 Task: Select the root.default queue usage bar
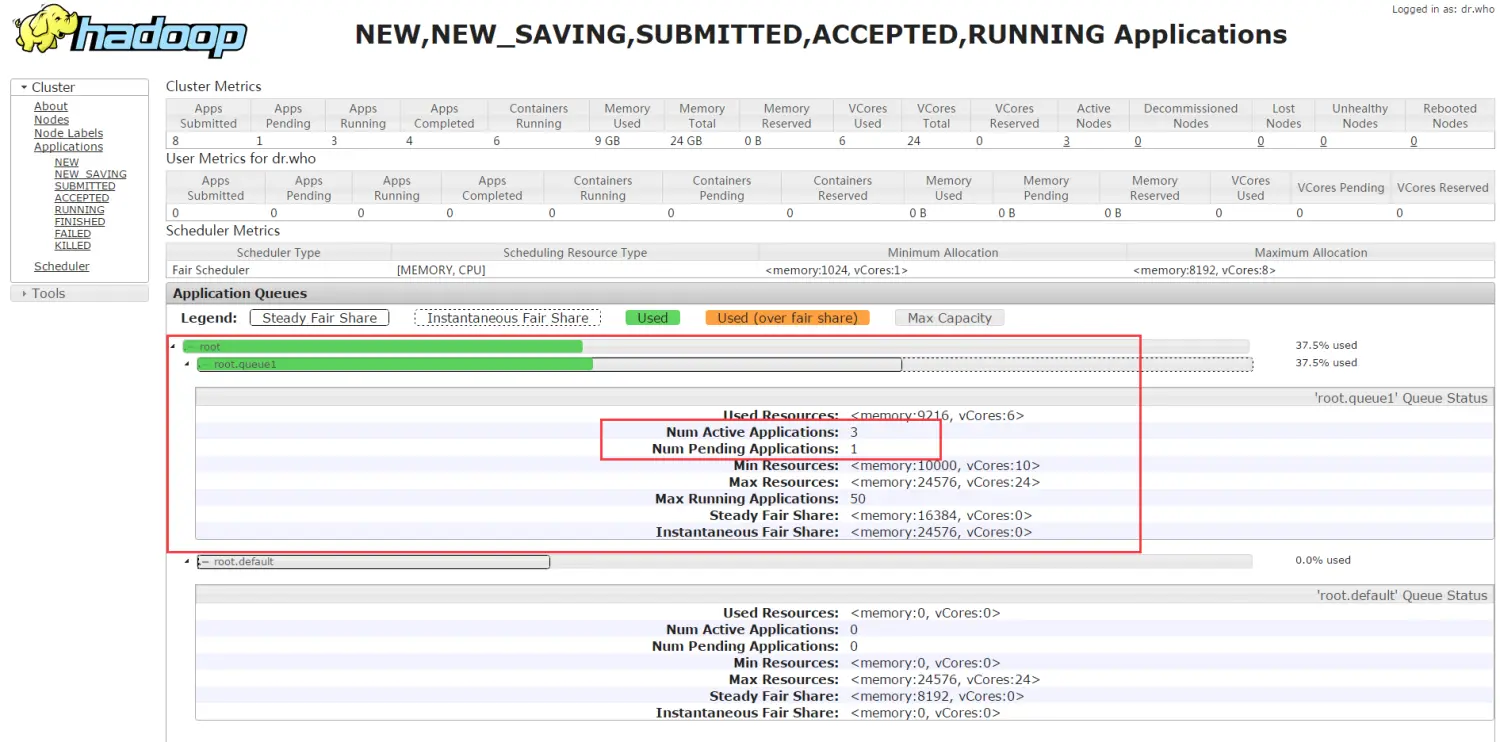(x=725, y=562)
